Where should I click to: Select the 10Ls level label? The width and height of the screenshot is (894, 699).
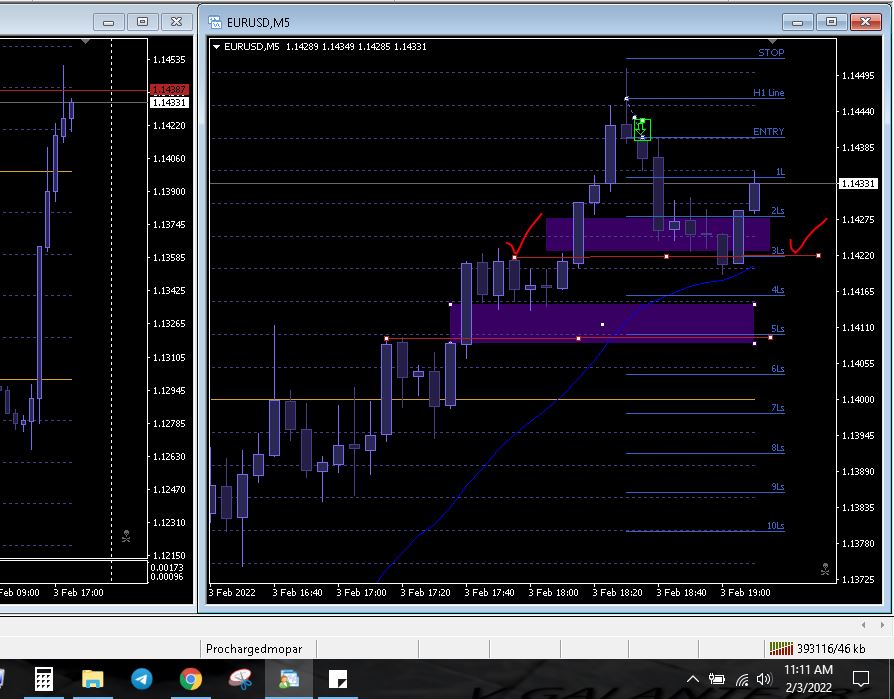pyautogui.click(x=775, y=526)
